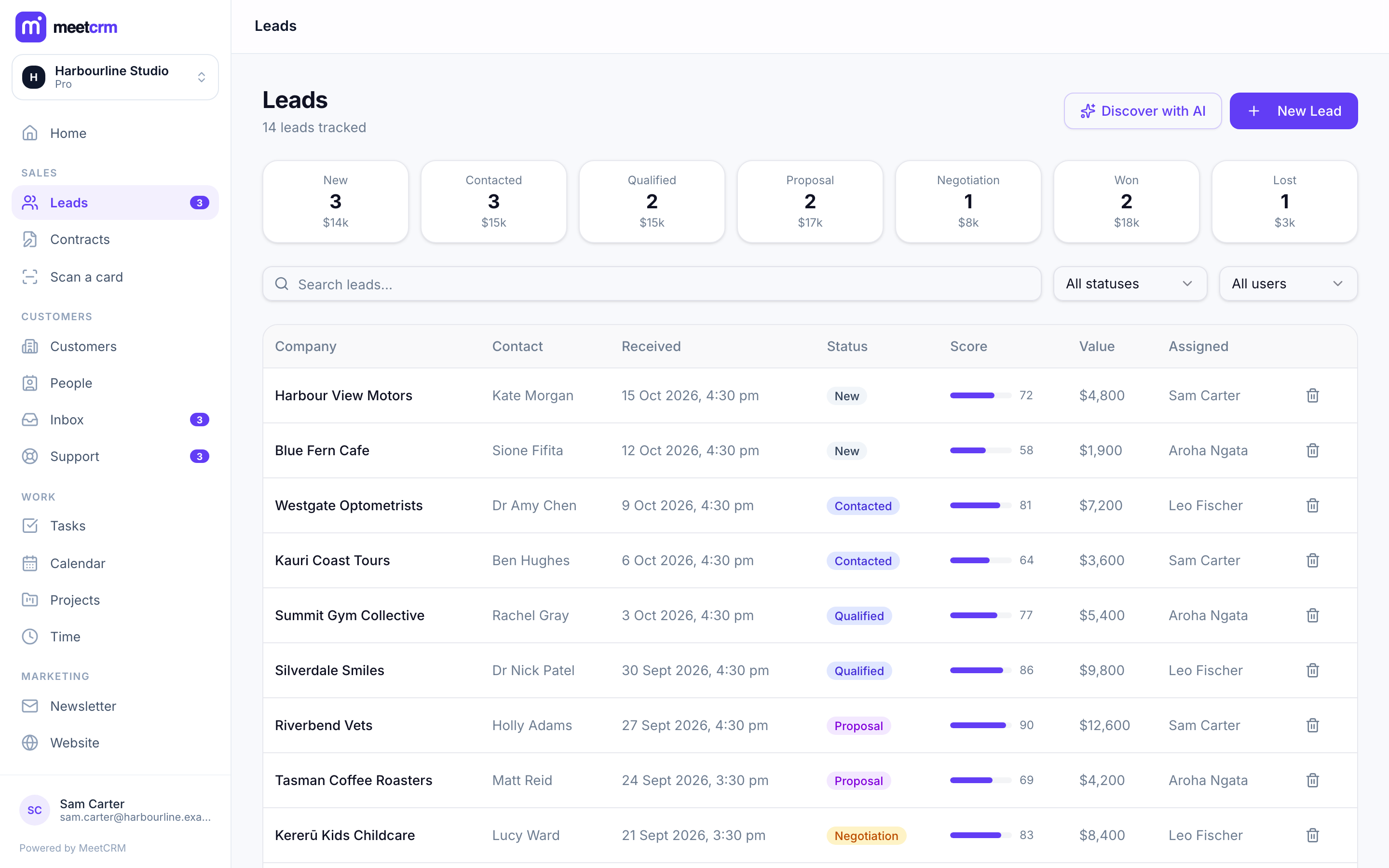The height and width of the screenshot is (868, 1389).
Task: Go to Support in the sidebar
Action: [115, 456]
